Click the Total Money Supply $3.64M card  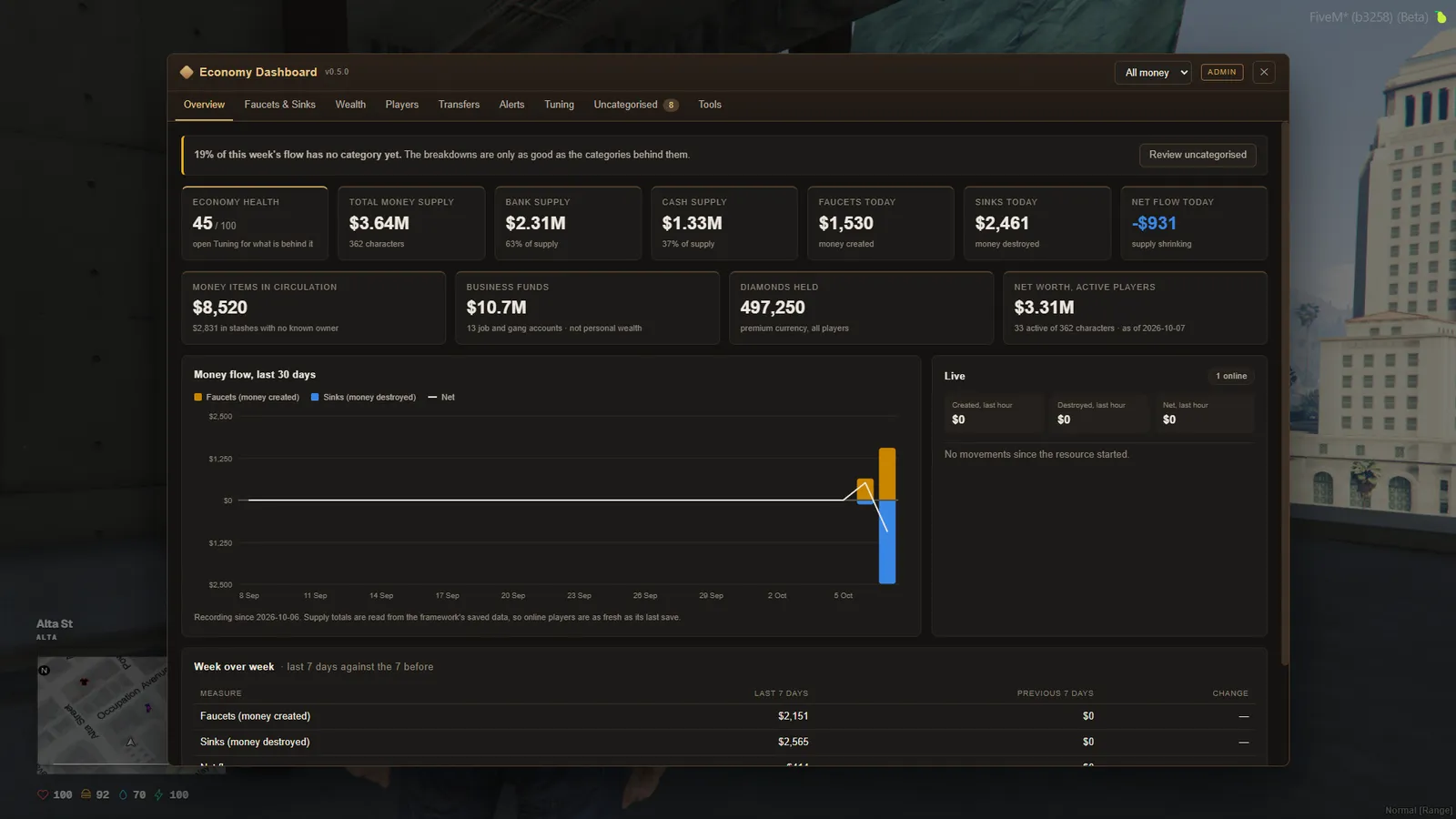(x=411, y=223)
